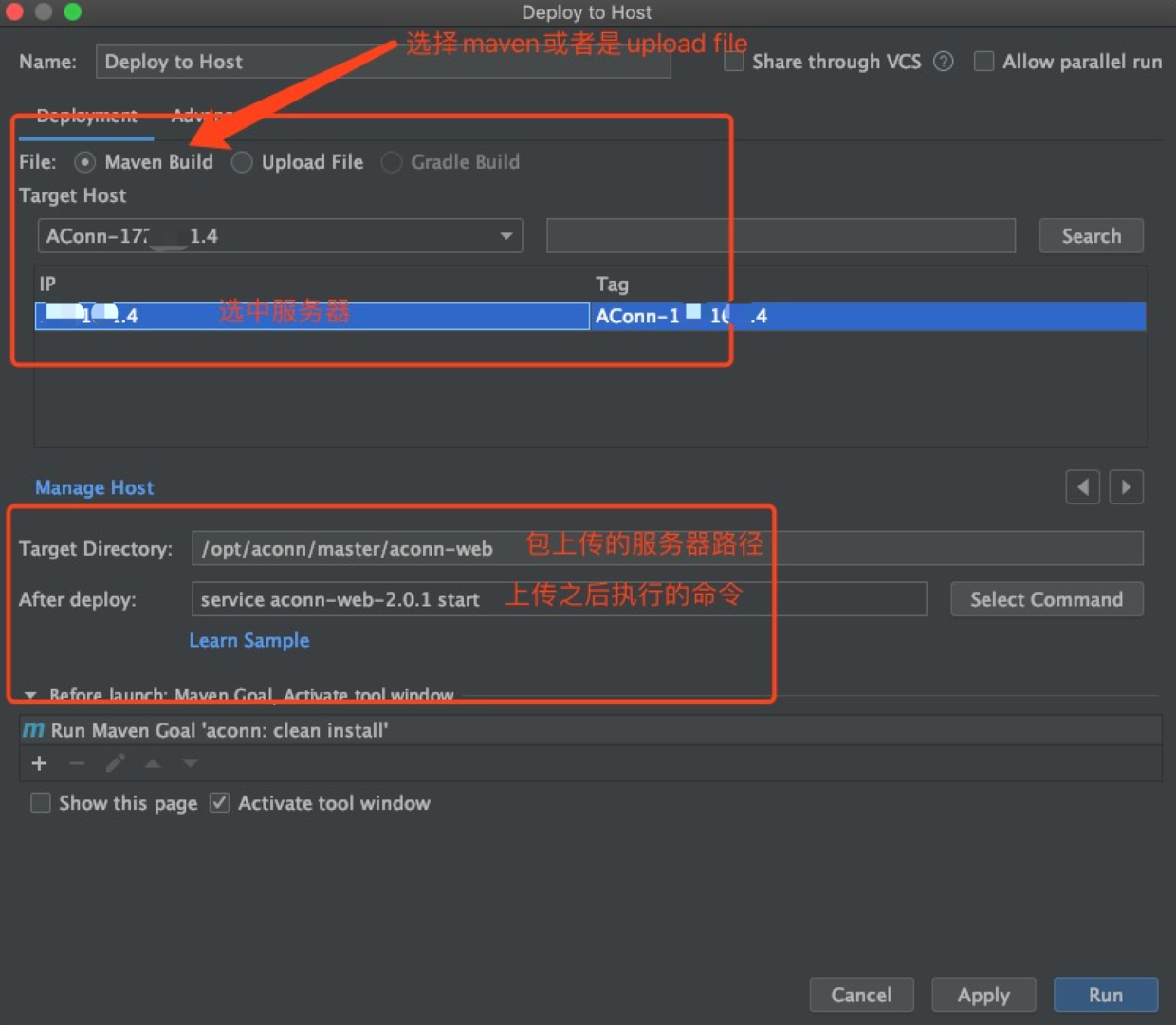Click the host search input field
1176x1025 pixels.
pos(781,236)
